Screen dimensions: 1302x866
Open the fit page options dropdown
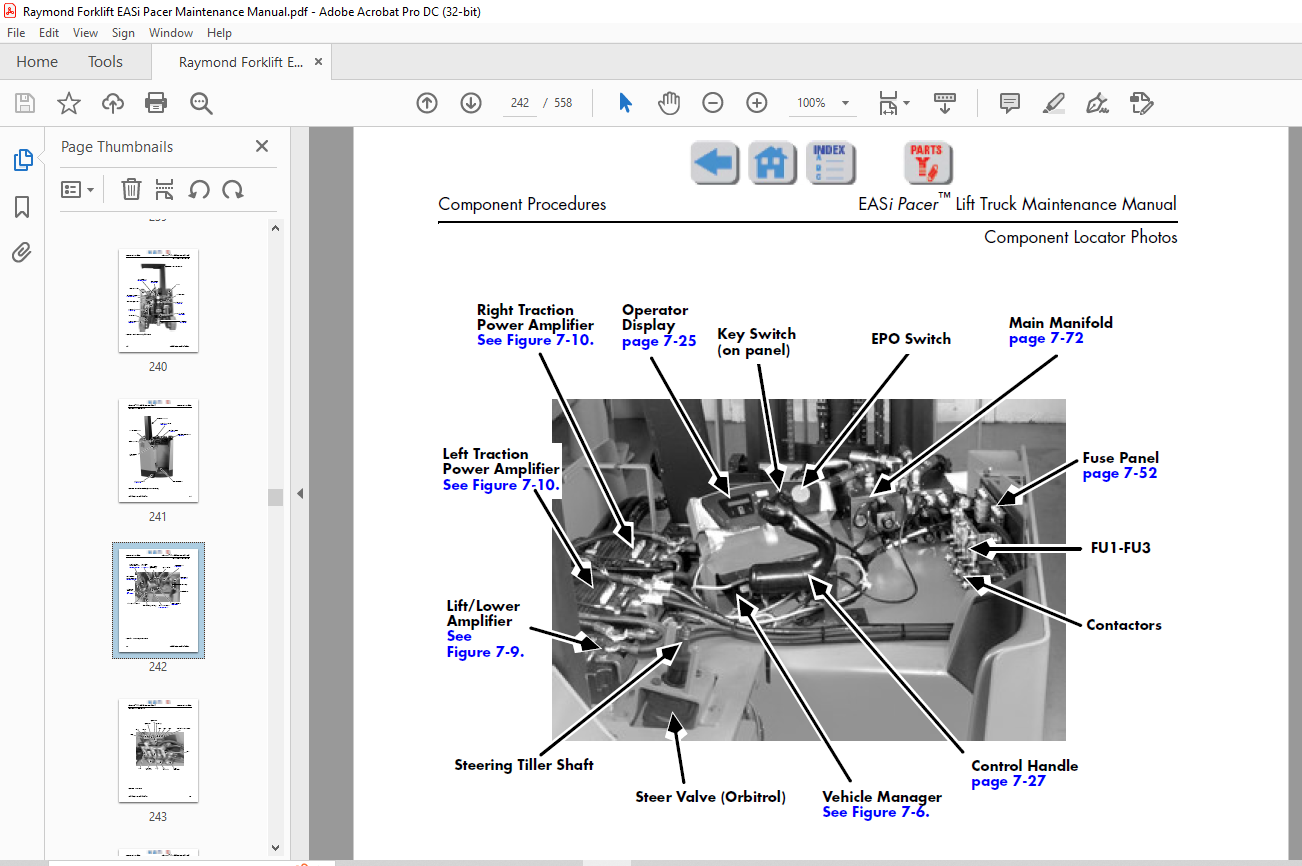[893, 103]
